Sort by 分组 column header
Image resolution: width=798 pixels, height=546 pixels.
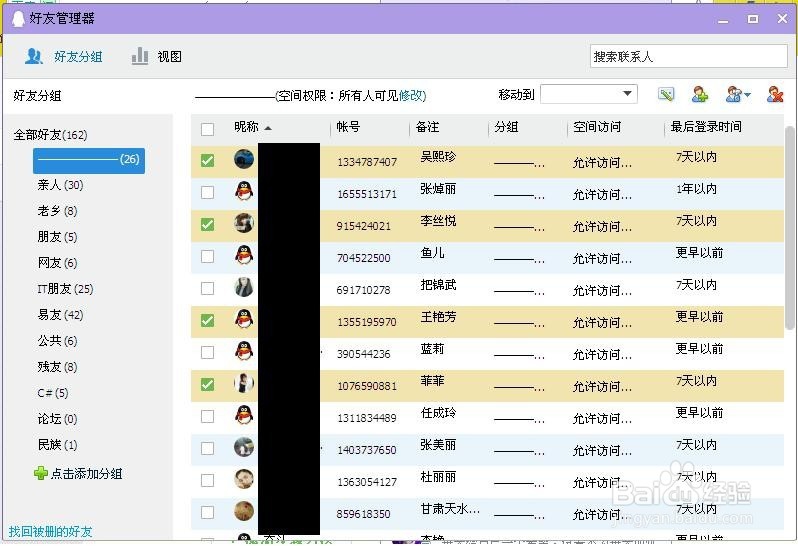click(x=506, y=127)
